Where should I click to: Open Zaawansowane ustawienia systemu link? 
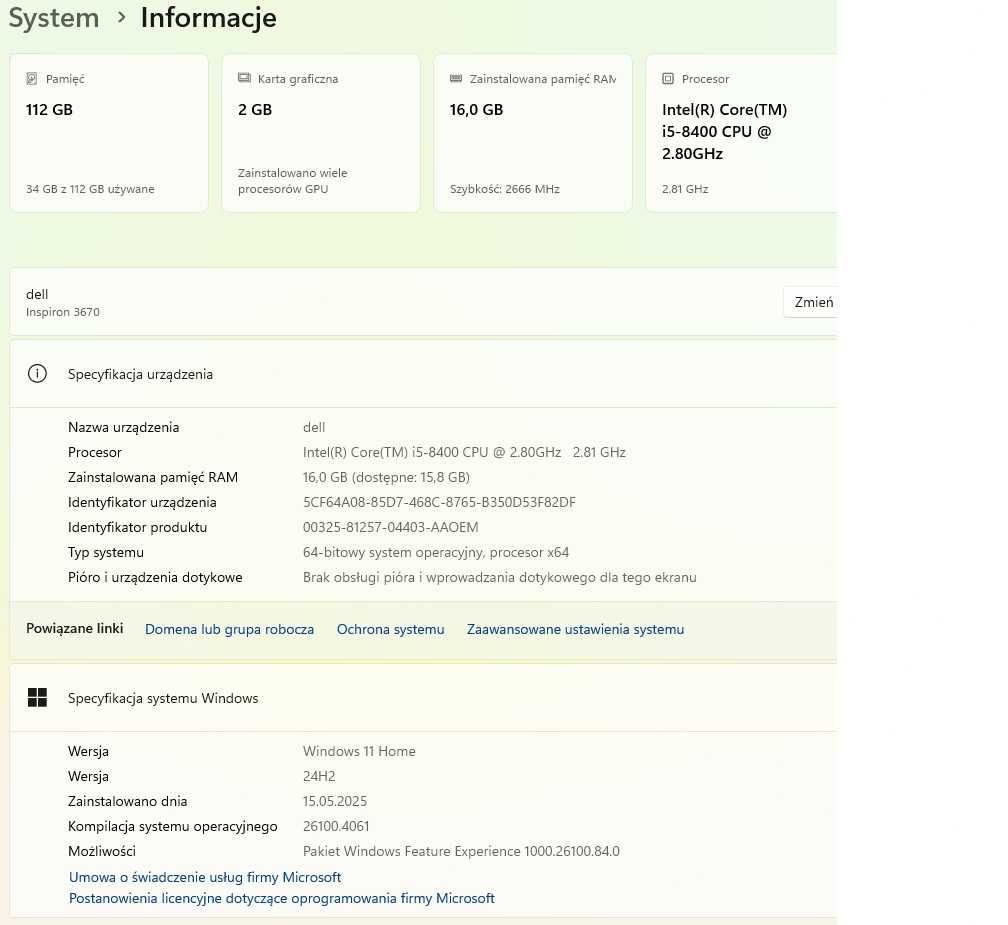pyautogui.click(x=575, y=629)
